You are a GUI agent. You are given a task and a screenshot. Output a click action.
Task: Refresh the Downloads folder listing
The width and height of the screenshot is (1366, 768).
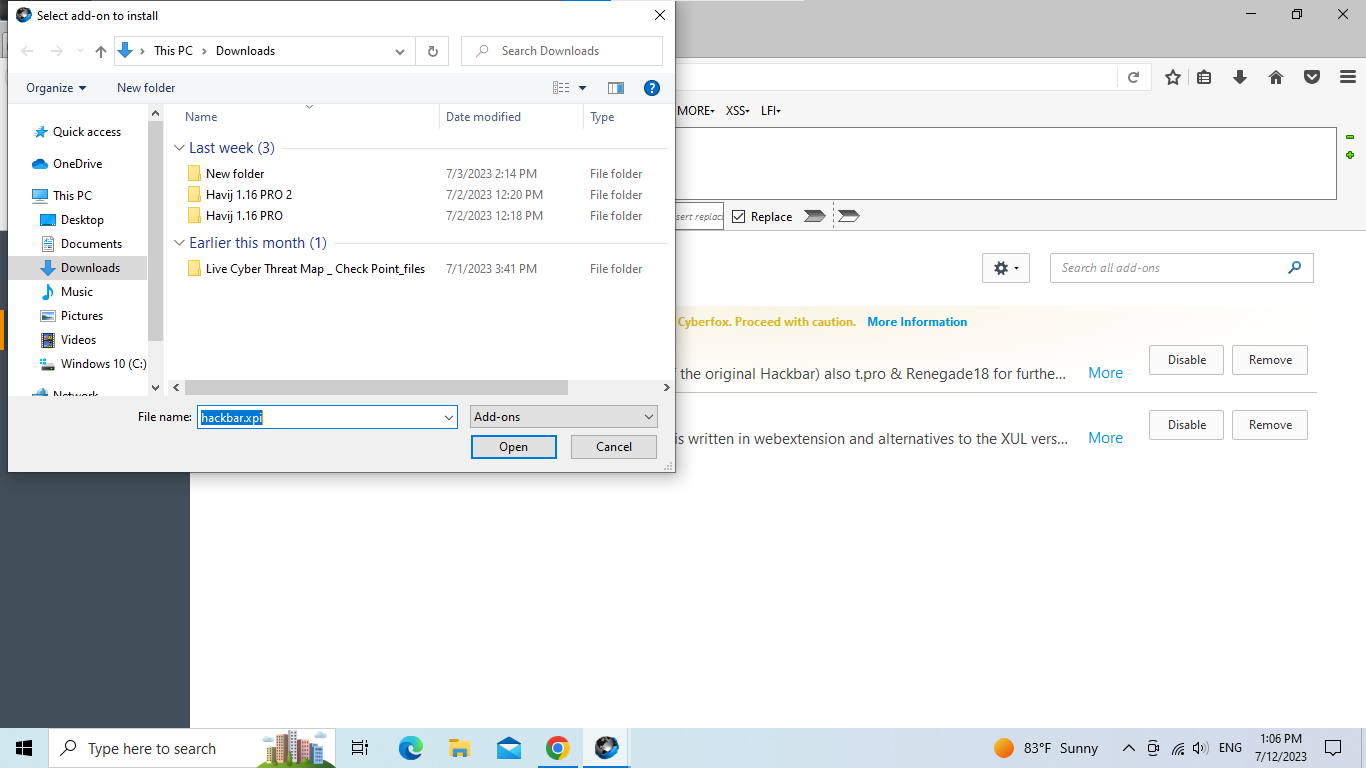(x=432, y=51)
